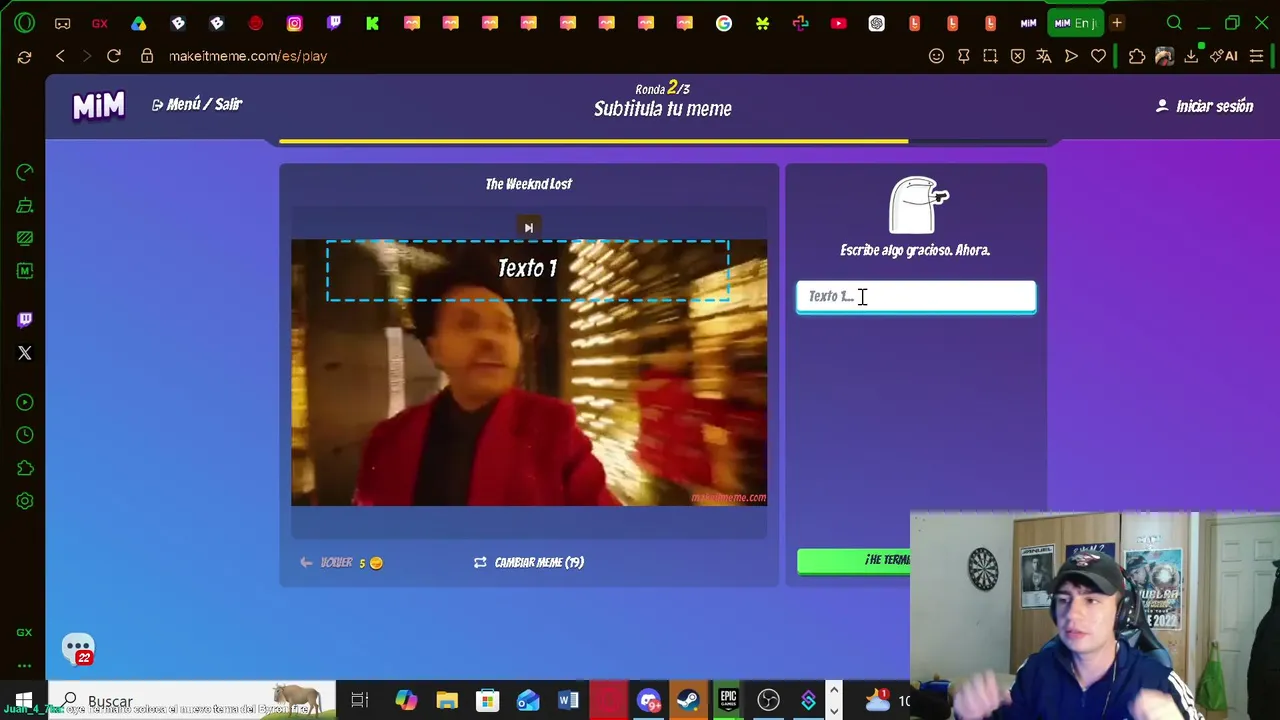Image resolution: width=1280 pixels, height=720 pixels.
Task: Add page to bookmarks heart icon
Action: pyautogui.click(x=1098, y=56)
